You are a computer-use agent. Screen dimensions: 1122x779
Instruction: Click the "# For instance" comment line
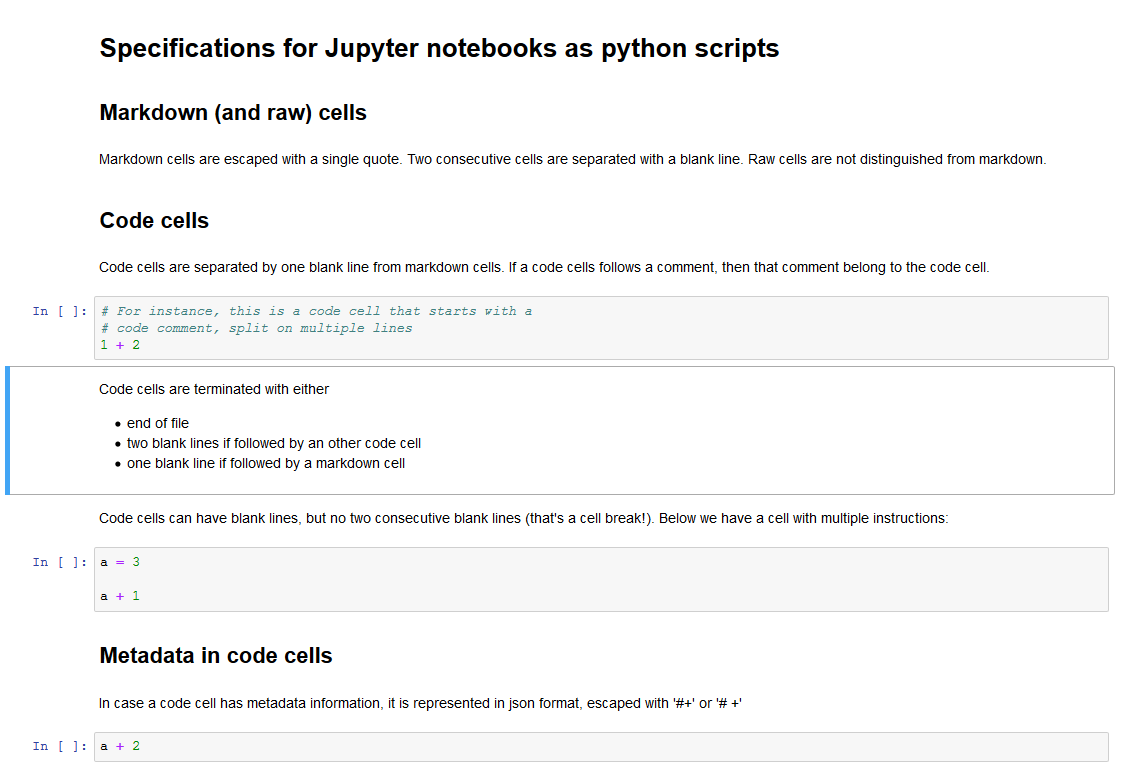coord(316,311)
